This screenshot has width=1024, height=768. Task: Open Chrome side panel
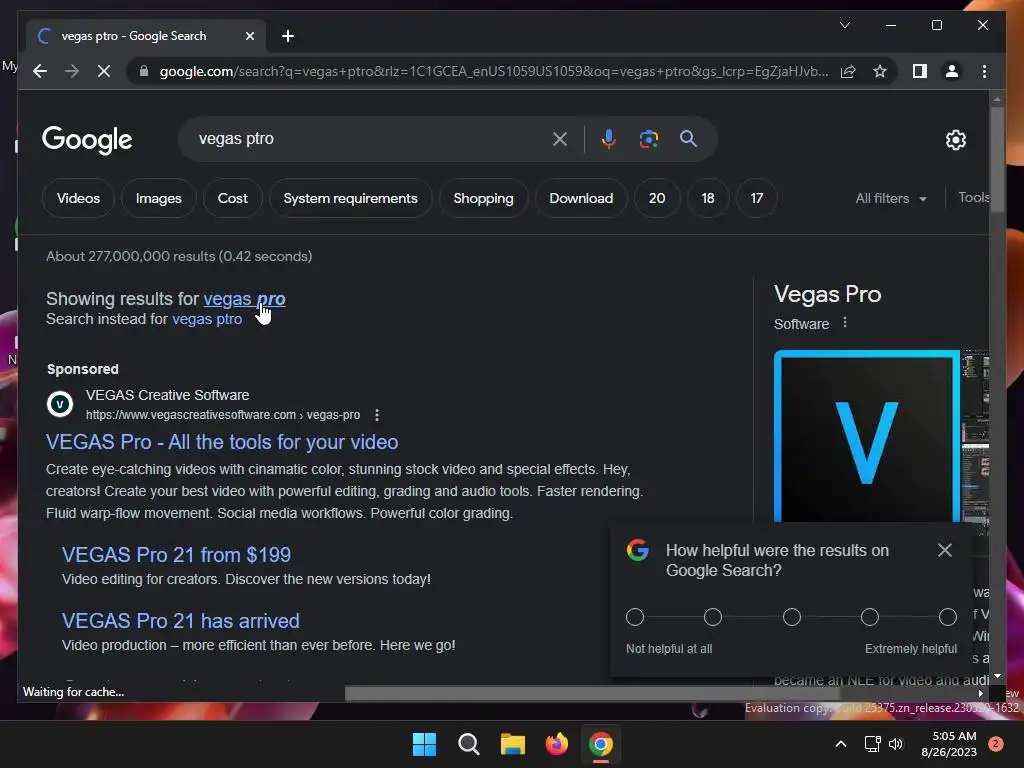point(920,71)
